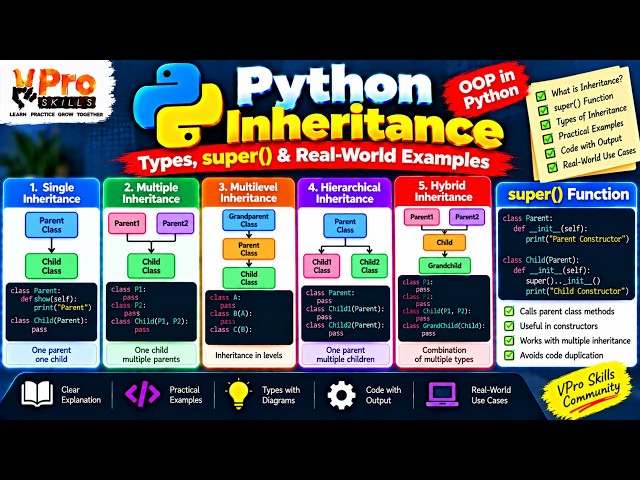Viewport: 640px width, 480px height.
Task: Click 'print("Parent Constructor")' code line
Action: tap(577, 239)
